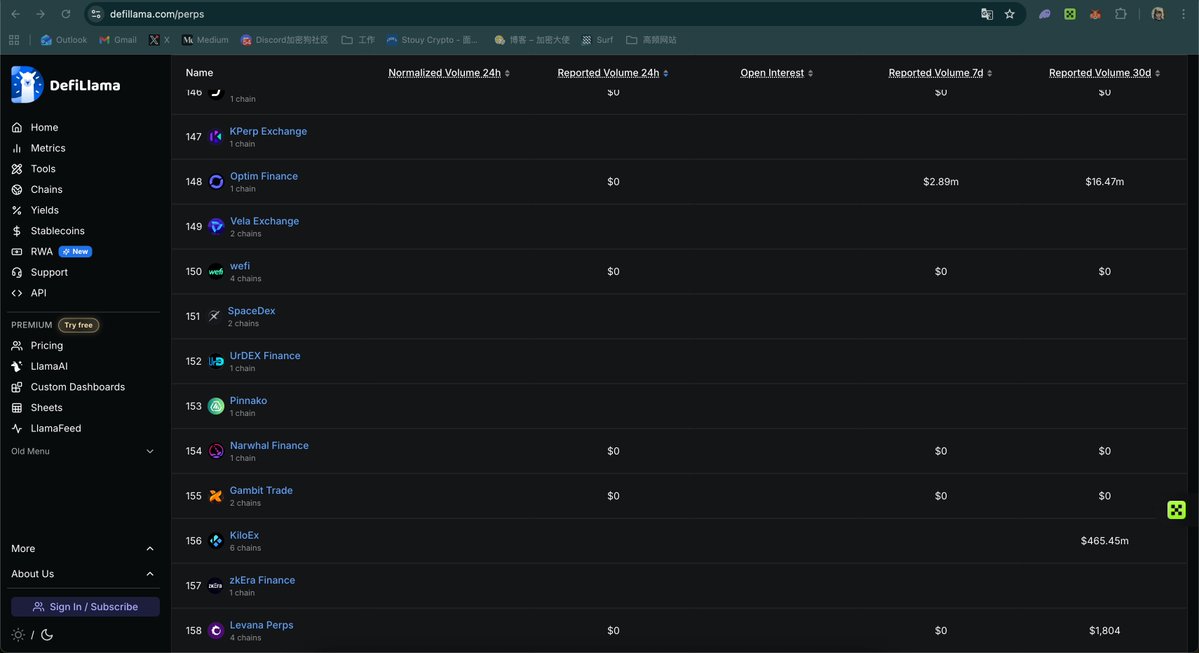This screenshot has height=653, width=1199.
Task: Click the page translate icon in address bar
Action: pos(987,14)
